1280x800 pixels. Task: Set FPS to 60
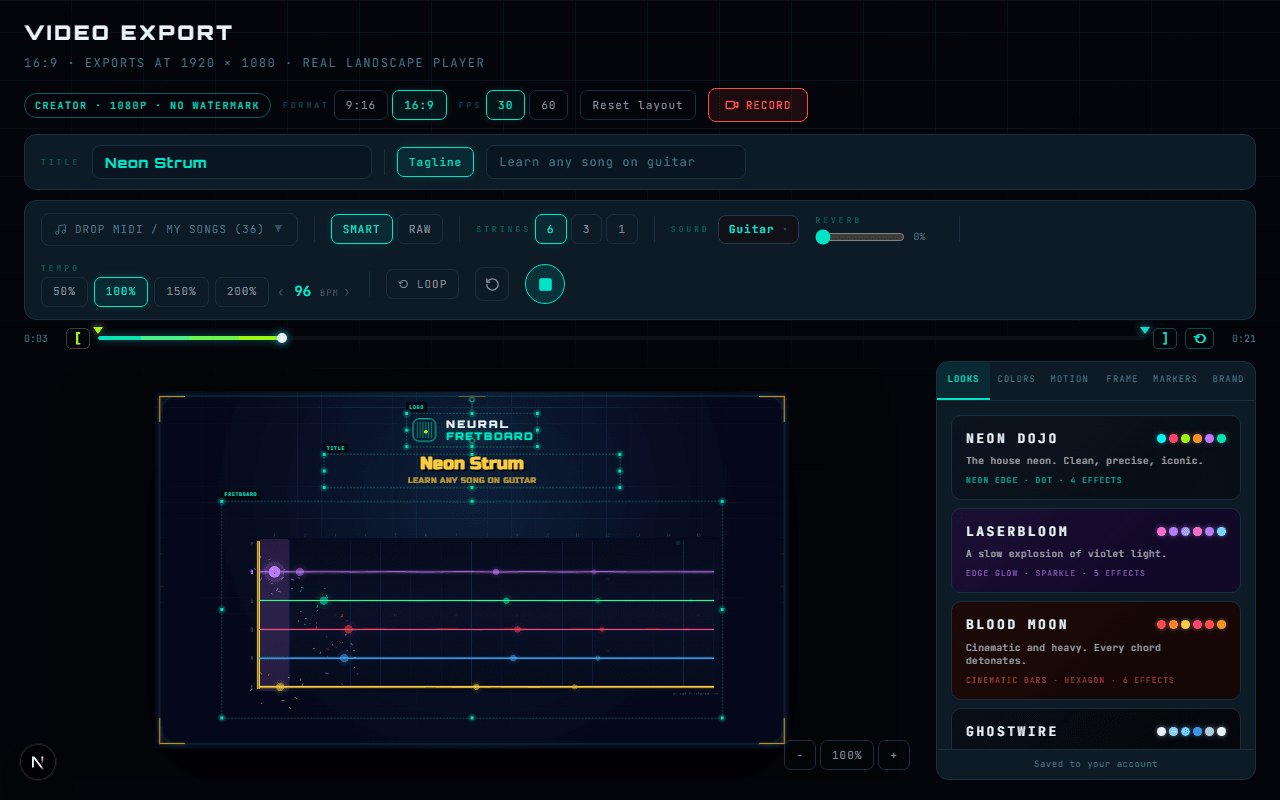coord(548,105)
